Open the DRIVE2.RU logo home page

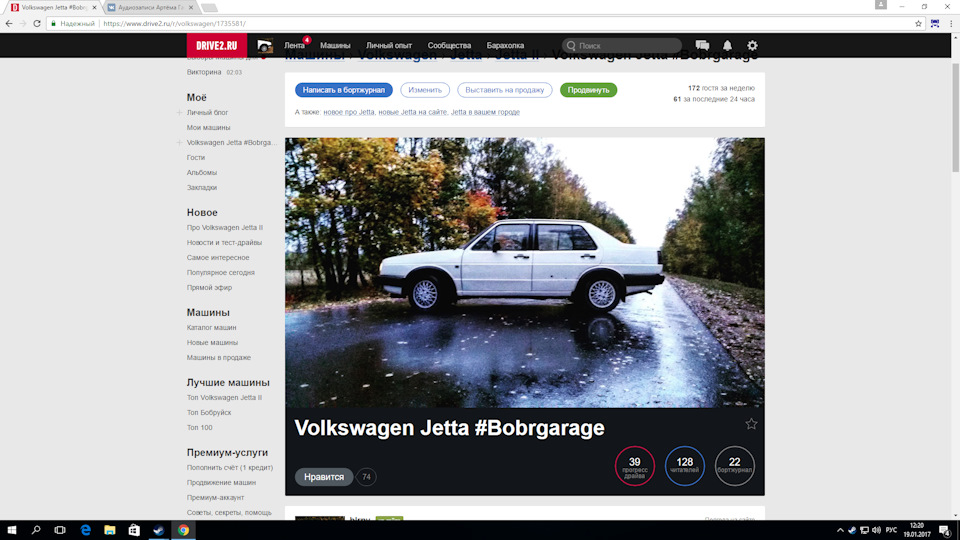coord(217,45)
